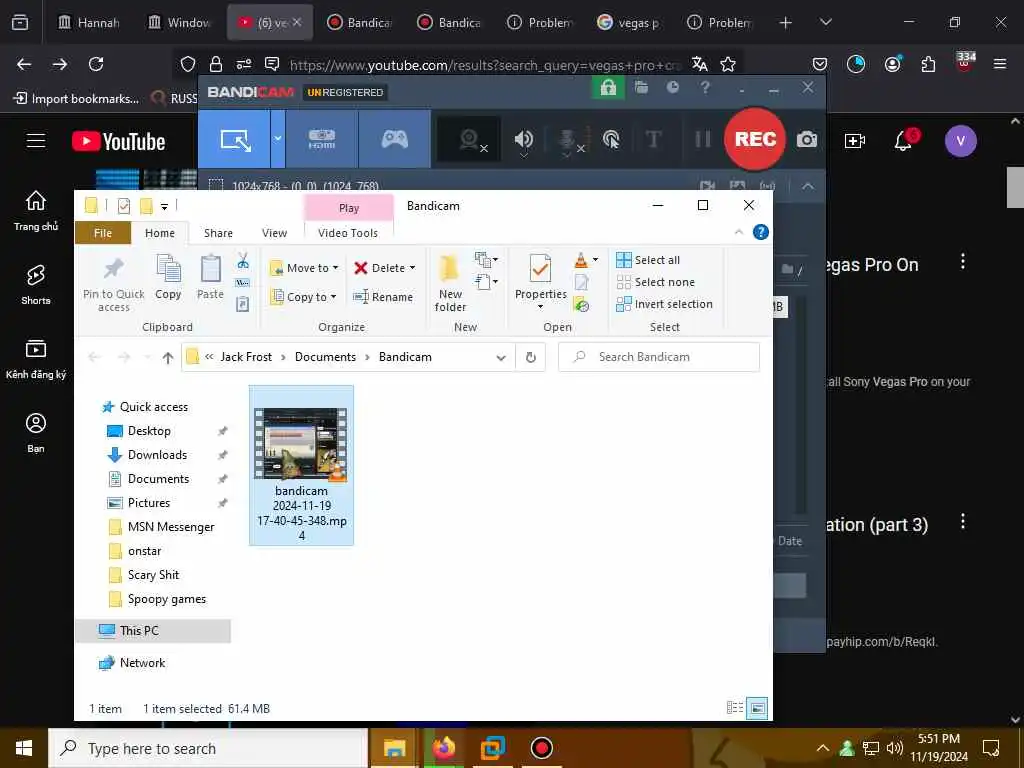Toggle Bandicam webcam overlay icon
The width and height of the screenshot is (1024, 768).
(470, 139)
